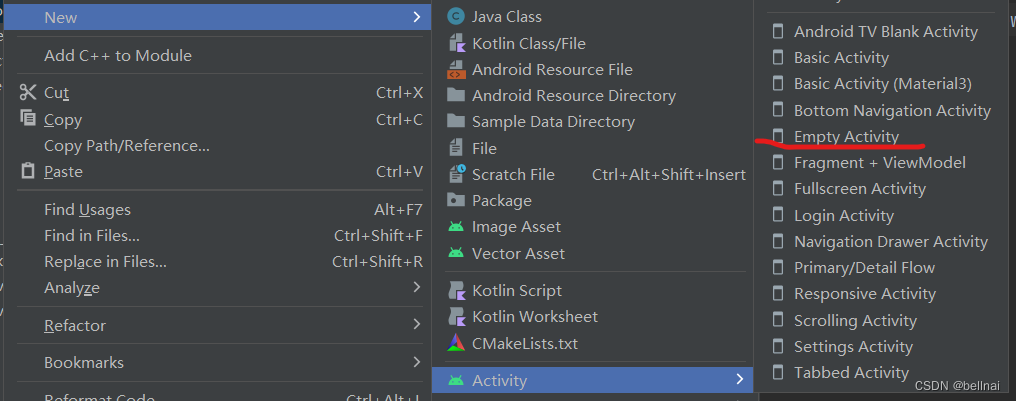The width and height of the screenshot is (1016, 401).
Task: Click the CMakeLists.txt label
Action: pyautogui.click(x=525, y=343)
